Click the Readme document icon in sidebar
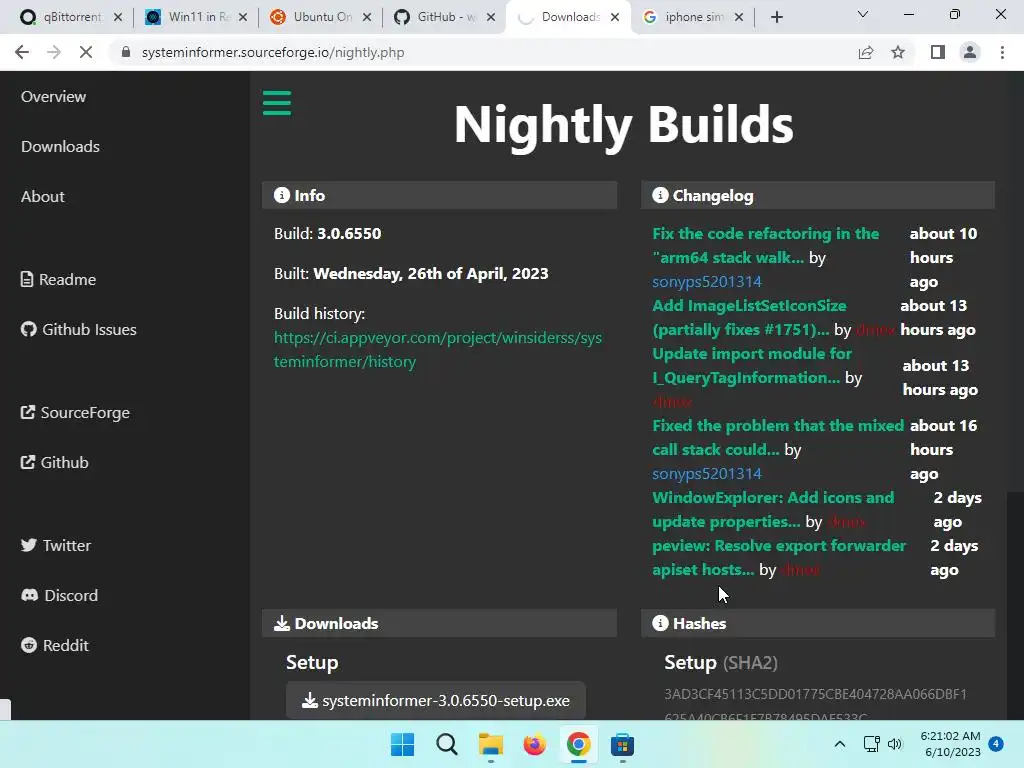Screen dimensions: 1024x768 [x=27, y=280]
